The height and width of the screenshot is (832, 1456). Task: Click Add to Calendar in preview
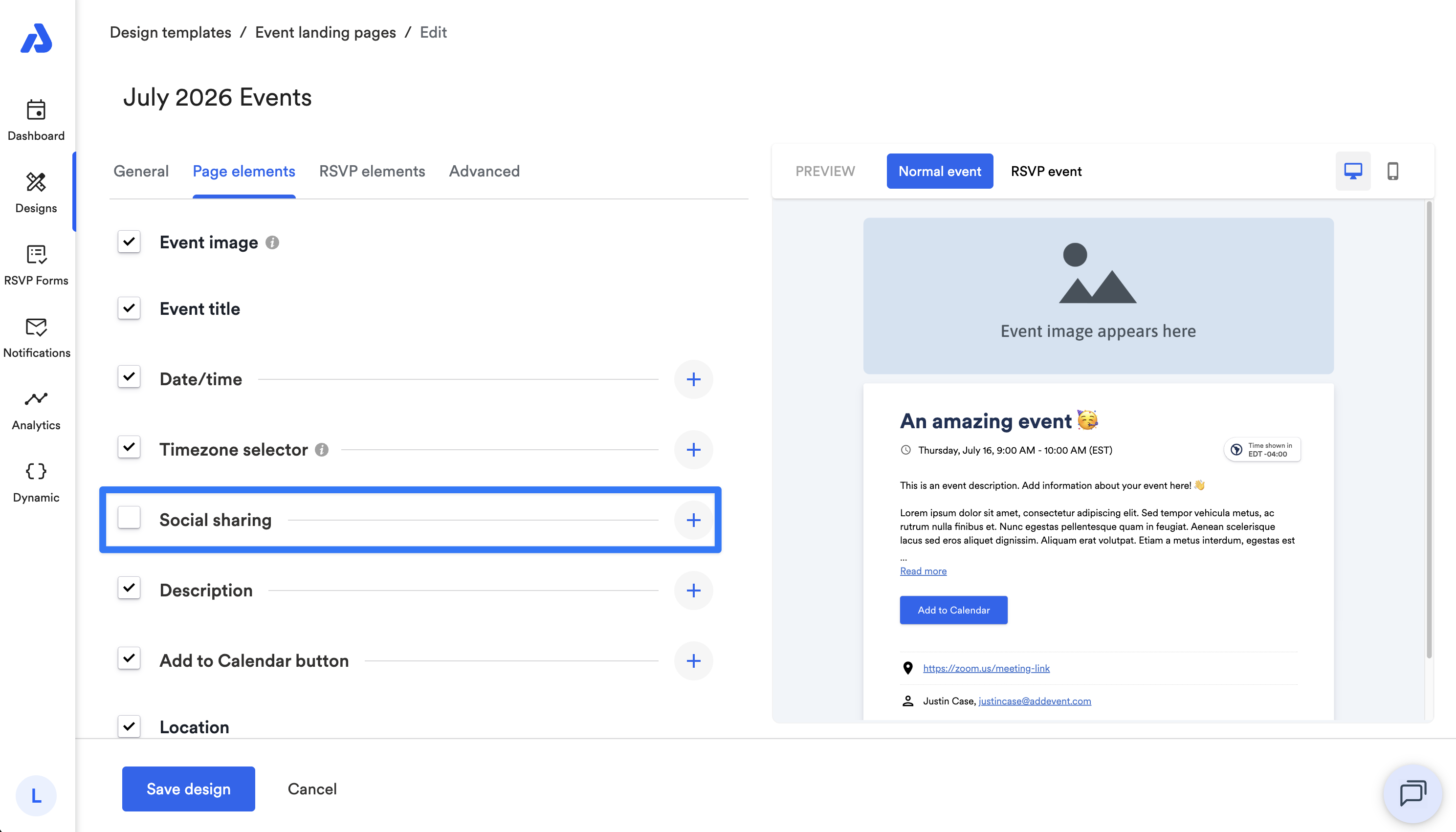(953, 610)
